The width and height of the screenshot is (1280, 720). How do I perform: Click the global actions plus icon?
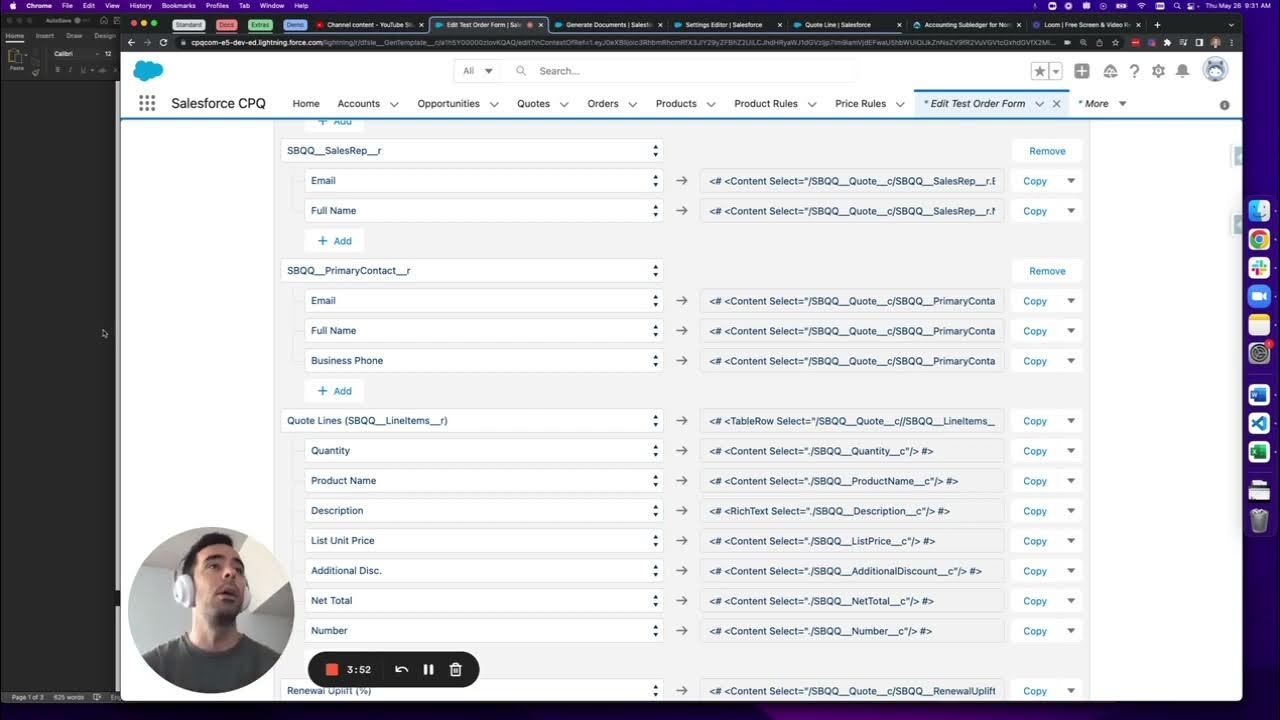point(1082,71)
